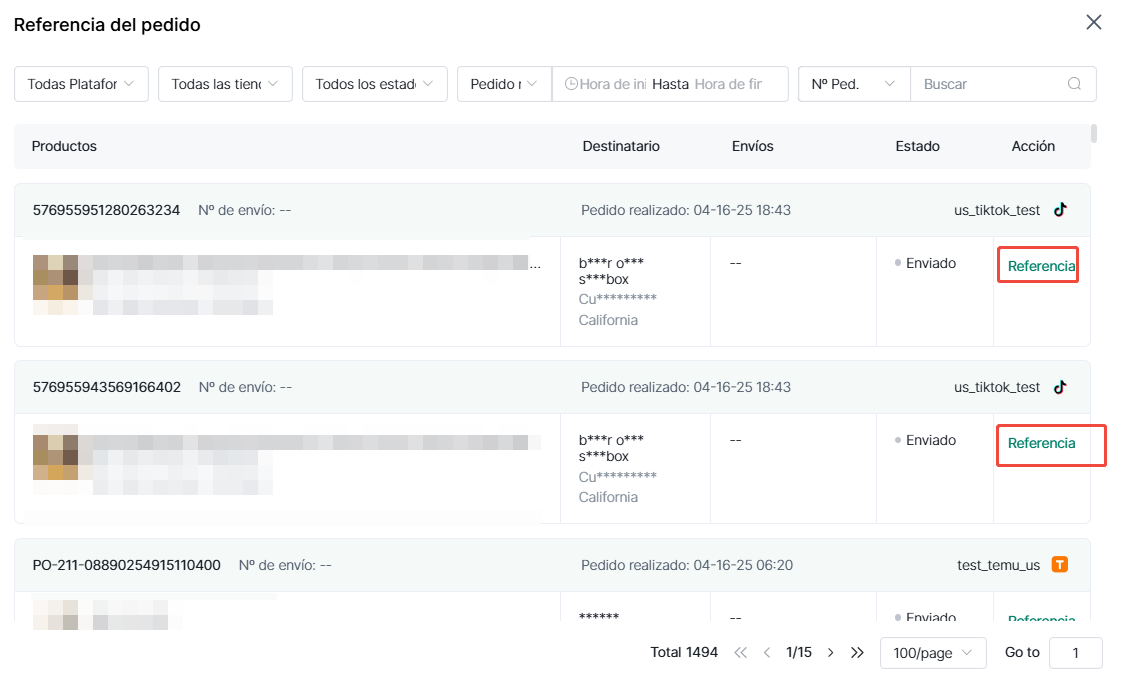The width and height of the screenshot is (1125, 676).
Task: Click the Go to page number field
Action: (1075, 653)
